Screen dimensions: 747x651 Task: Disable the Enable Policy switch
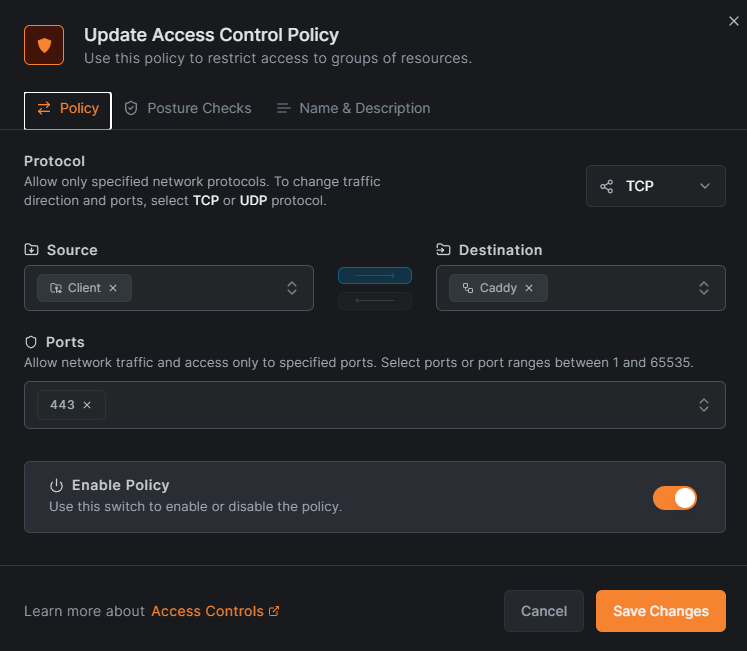click(x=674, y=497)
